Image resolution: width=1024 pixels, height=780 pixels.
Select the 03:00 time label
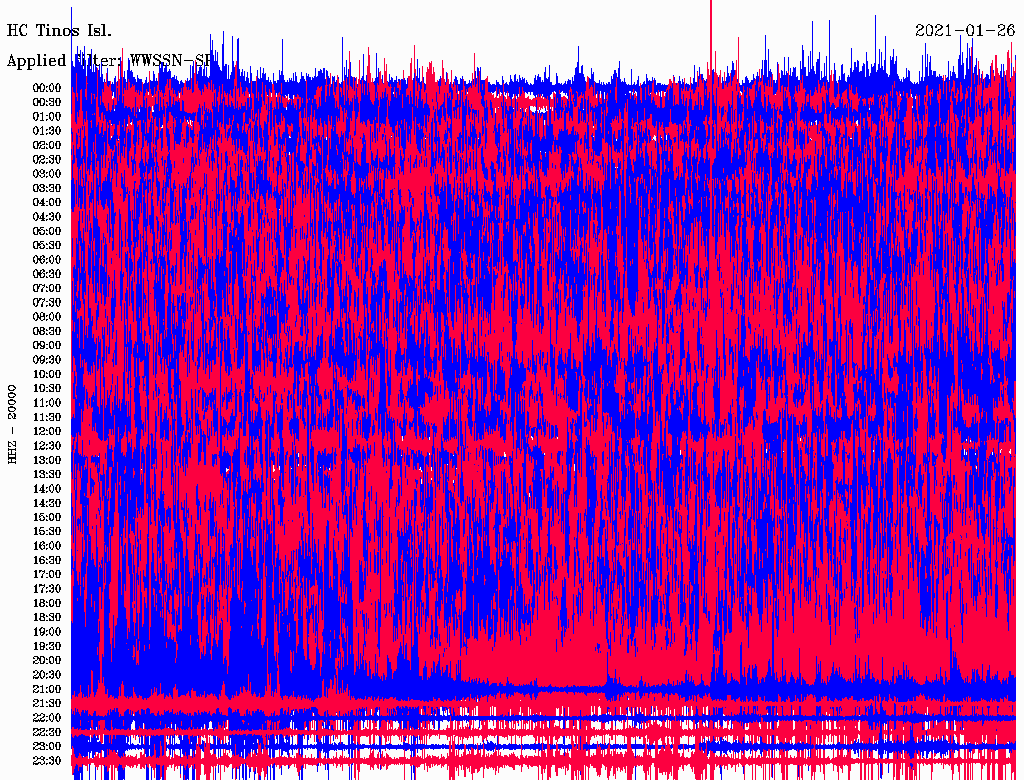tap(46, 174)
